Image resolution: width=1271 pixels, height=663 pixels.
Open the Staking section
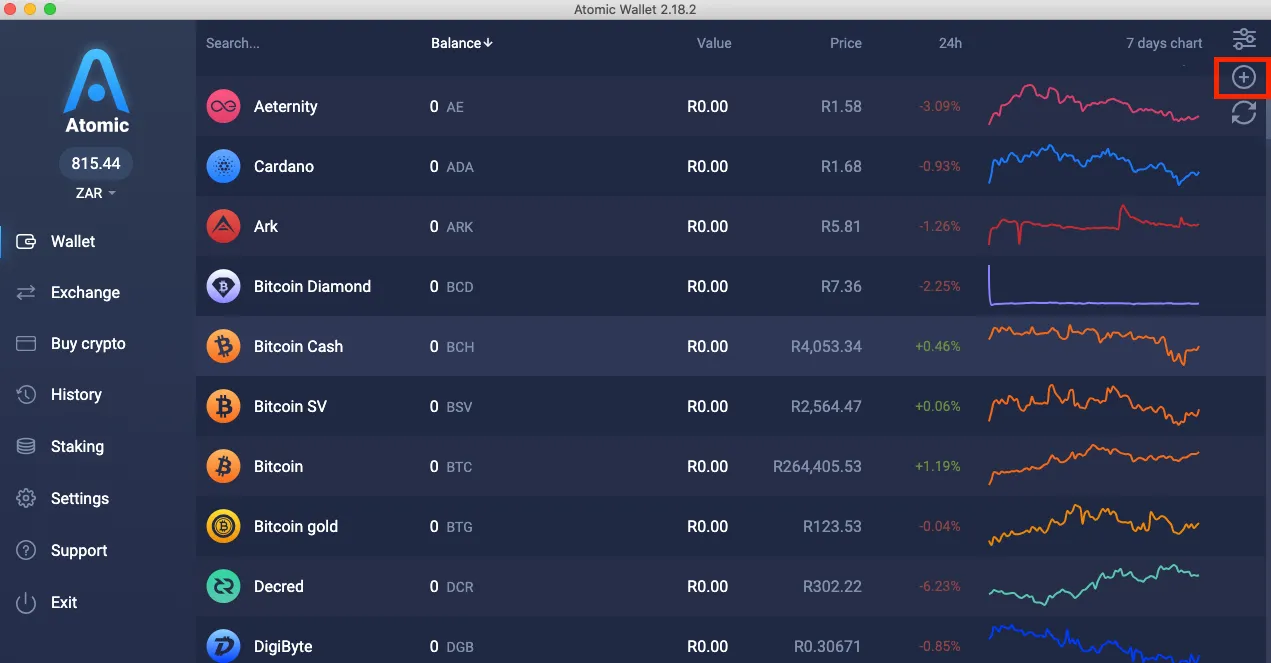[x=77, y=446]
